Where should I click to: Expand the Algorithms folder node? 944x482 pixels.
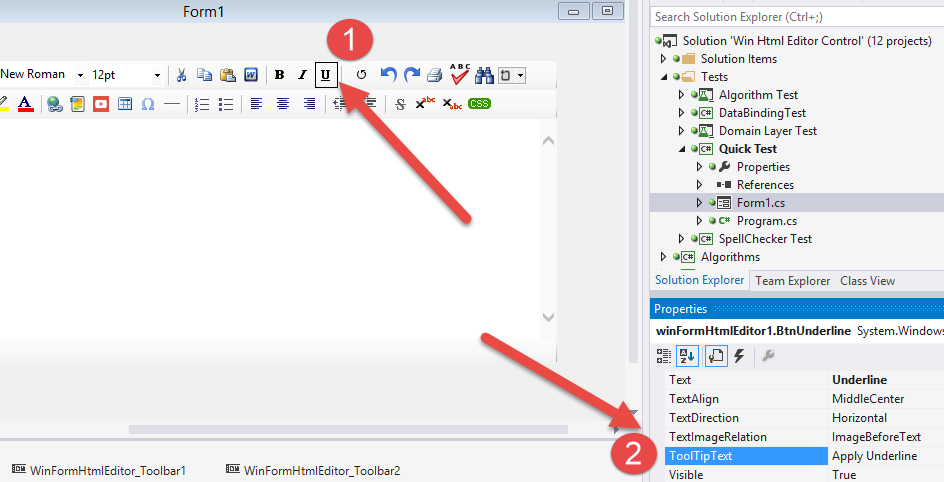pyautogui.click(x=664, y=257)
